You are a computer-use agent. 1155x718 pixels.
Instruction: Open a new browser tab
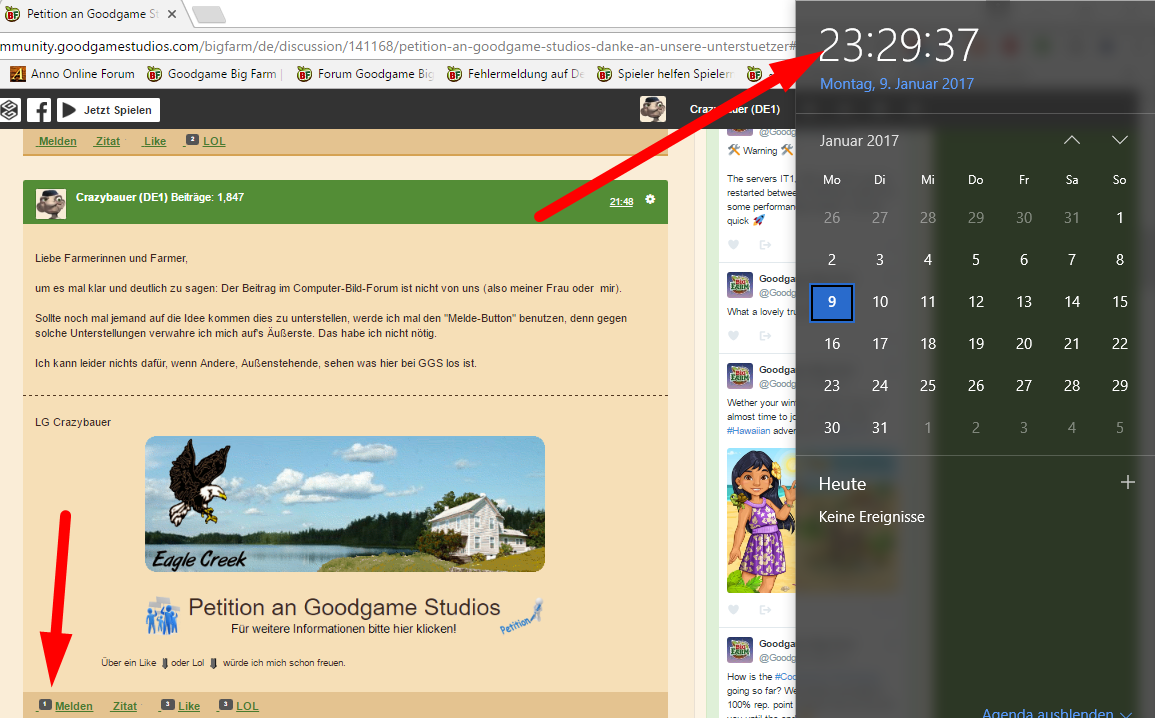209,14
